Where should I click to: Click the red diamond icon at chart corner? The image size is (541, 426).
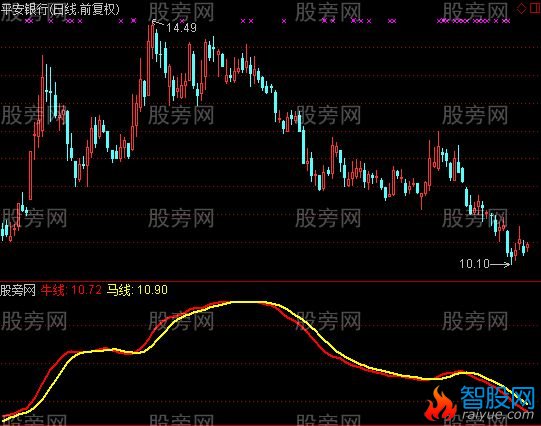tap(521, 8)
